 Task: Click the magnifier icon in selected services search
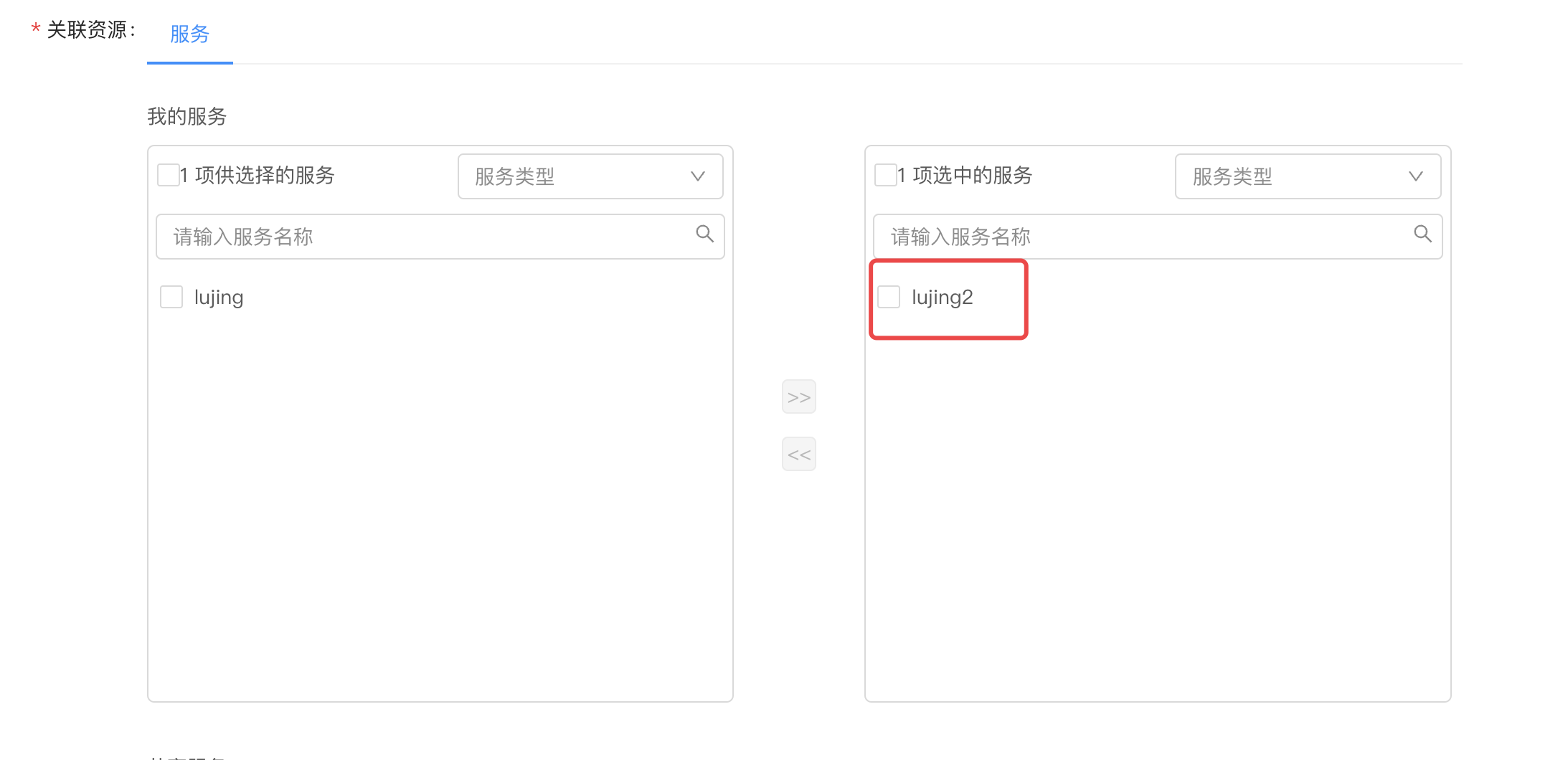[x=1422, y=234]
